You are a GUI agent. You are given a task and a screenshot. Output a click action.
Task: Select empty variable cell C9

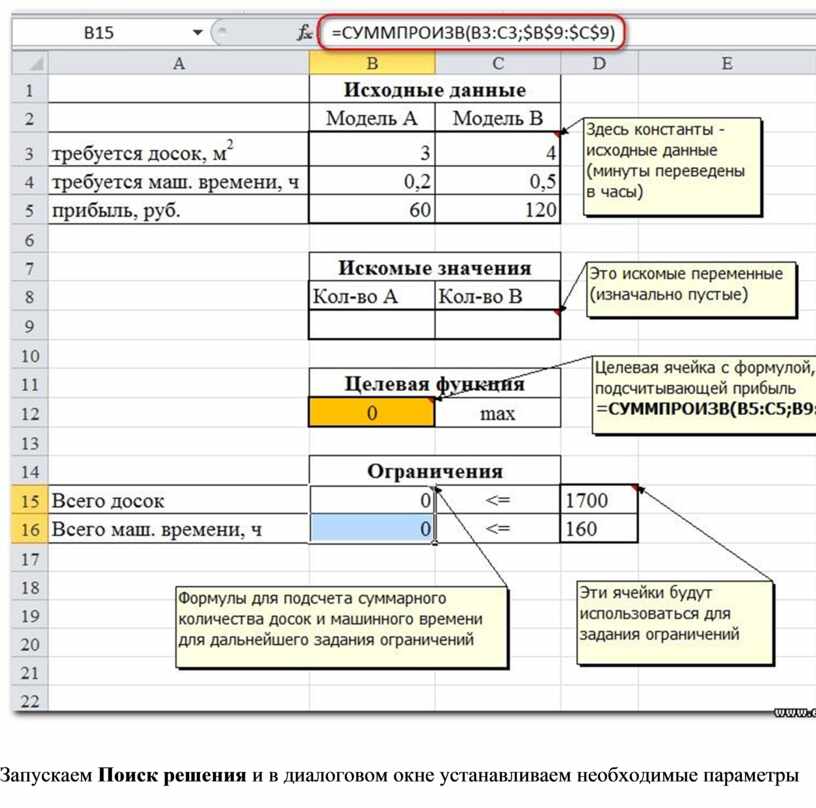[x=498, y=325]
